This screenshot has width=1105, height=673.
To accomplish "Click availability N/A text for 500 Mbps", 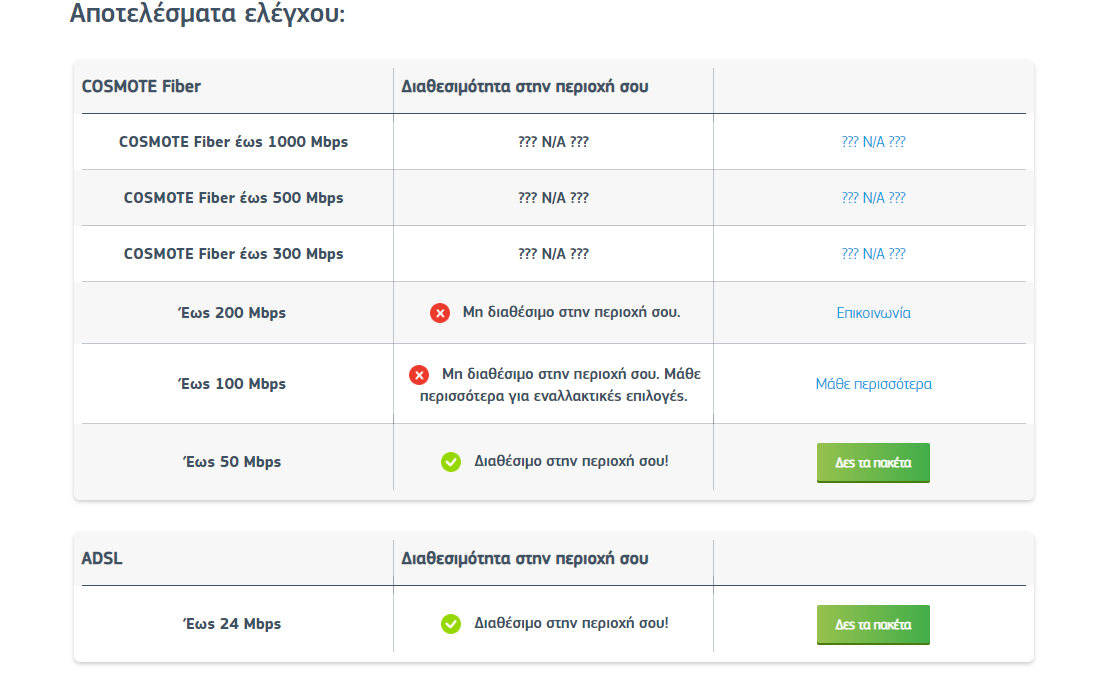I will 553,198.
